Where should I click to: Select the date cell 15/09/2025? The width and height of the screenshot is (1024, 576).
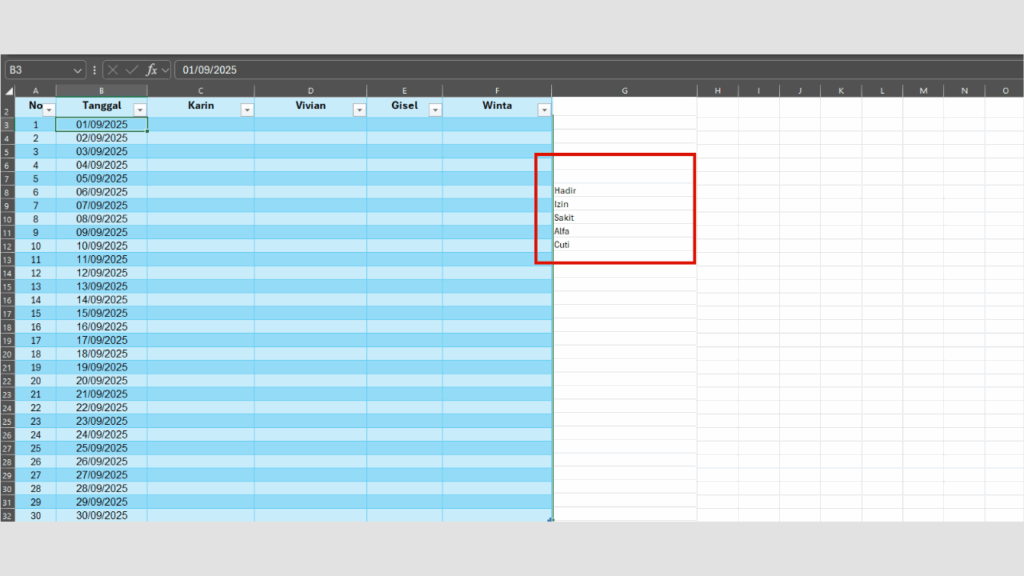[x=102, y=313]
